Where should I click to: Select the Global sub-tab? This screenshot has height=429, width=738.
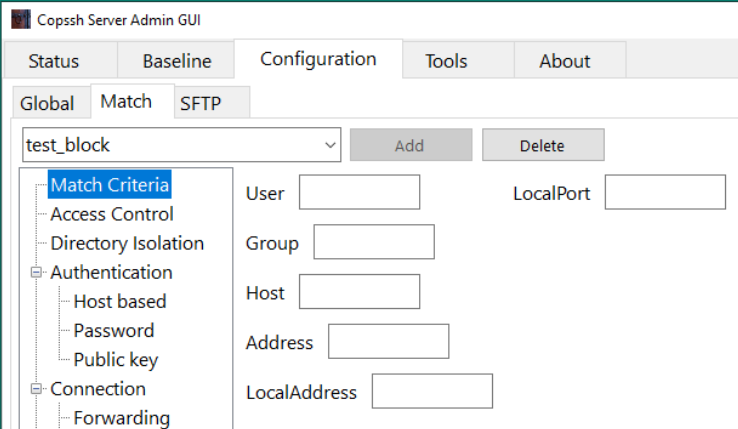[x=47, y=103]
